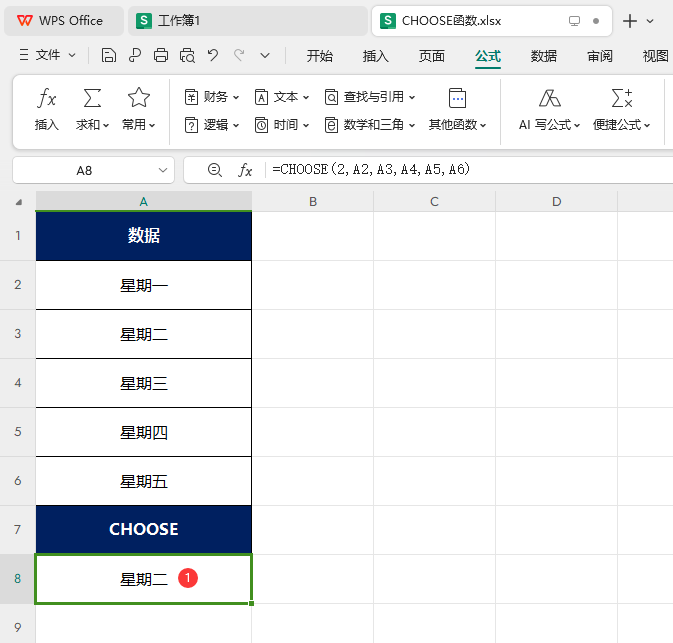Switch to the 数据 ribbon tab
The height and width of the screenshot is (643, 673).
(x=543, y=56)
